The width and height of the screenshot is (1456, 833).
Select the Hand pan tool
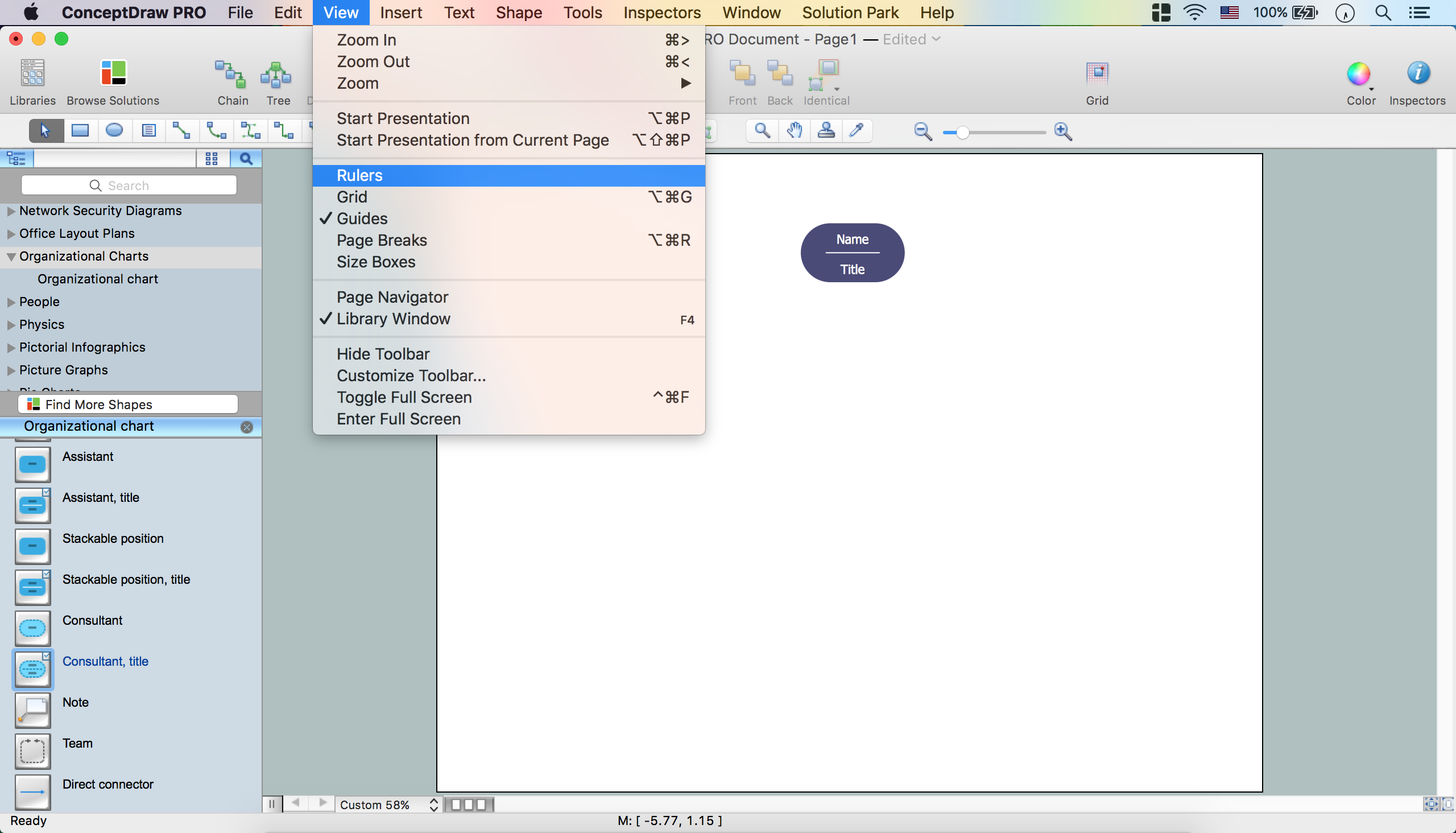pos(794,131)
